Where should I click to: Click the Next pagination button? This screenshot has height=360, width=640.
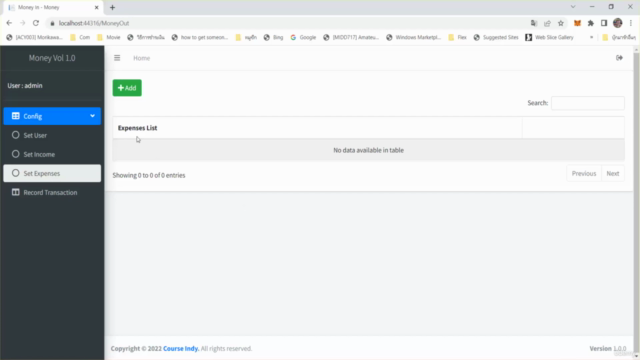(613, 173)
